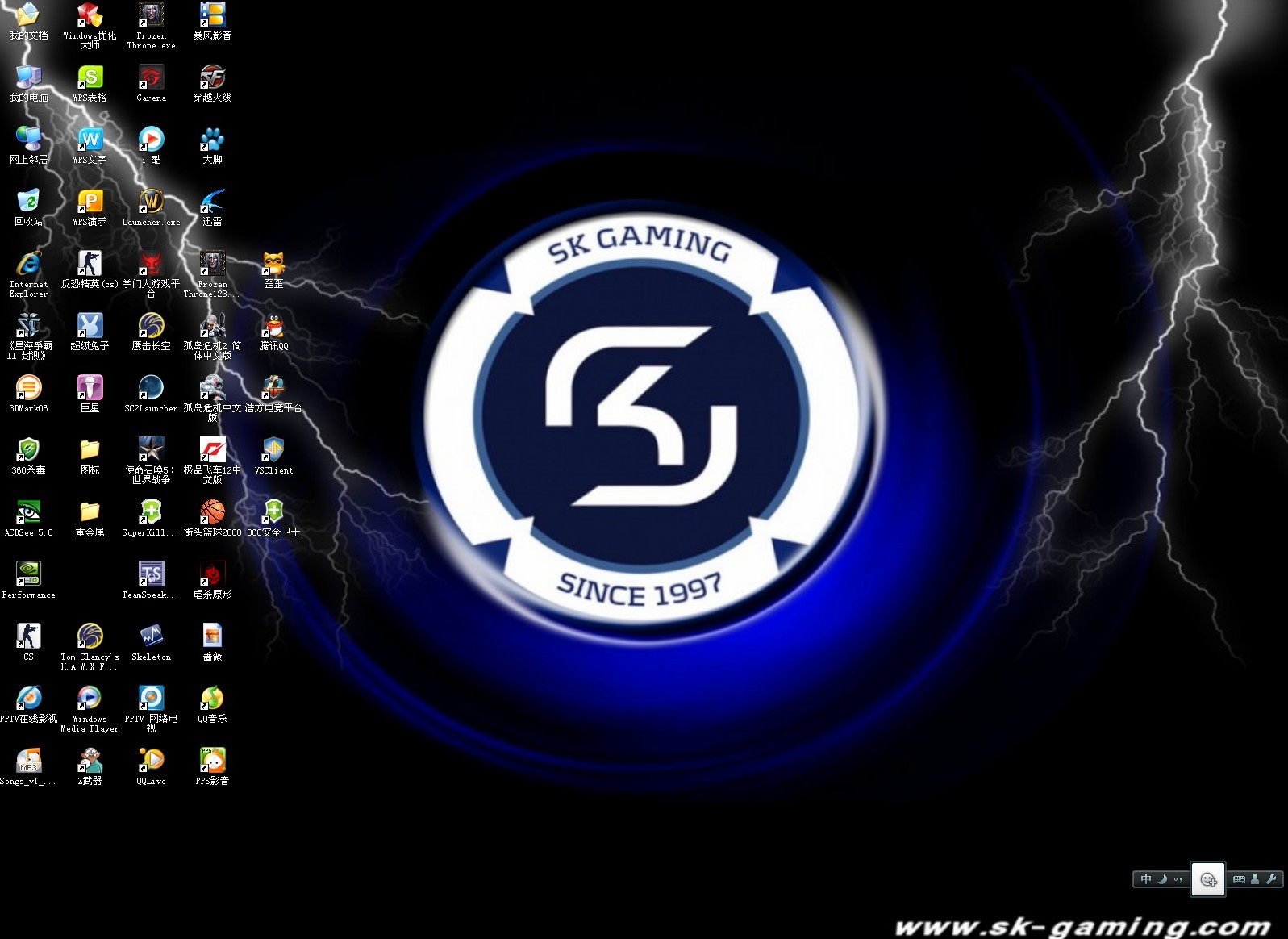Select the 虐杀原形 game icon
1288x939 pixels.
click(212, 574)
